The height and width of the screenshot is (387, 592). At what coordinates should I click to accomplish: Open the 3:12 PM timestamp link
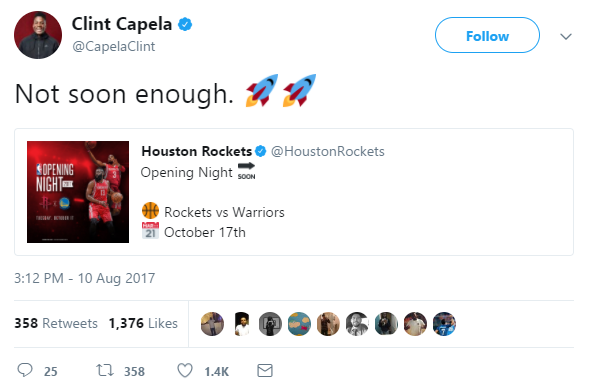tap(85, 278)
